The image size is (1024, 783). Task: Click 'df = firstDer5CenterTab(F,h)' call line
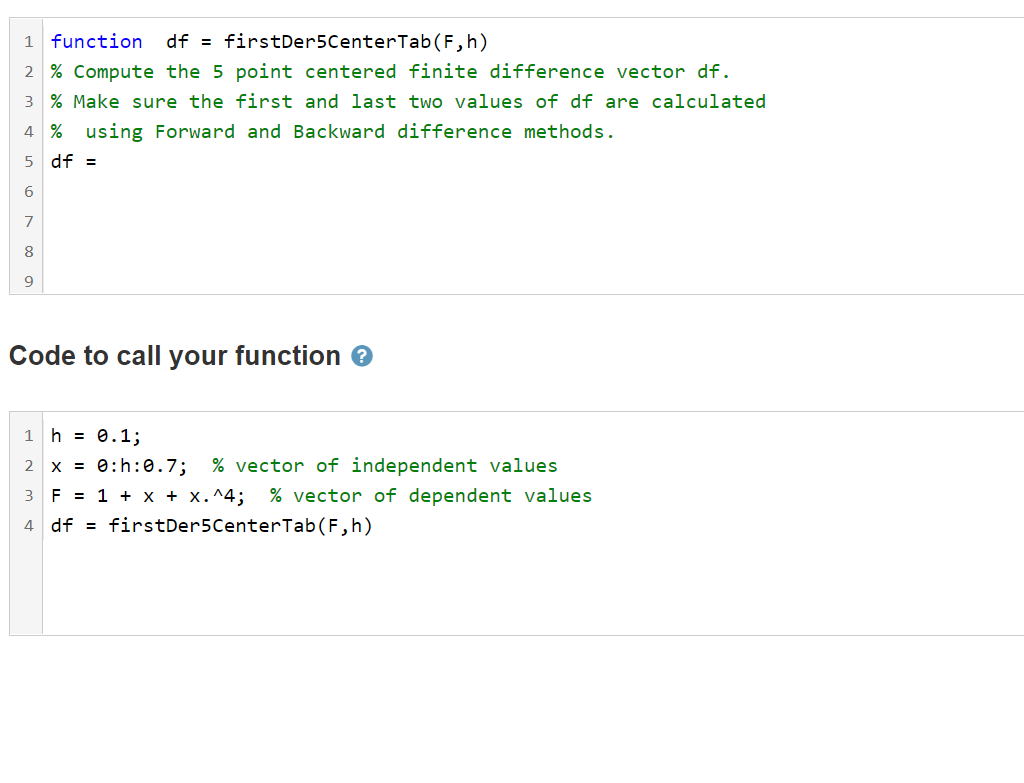pos(212,526)
